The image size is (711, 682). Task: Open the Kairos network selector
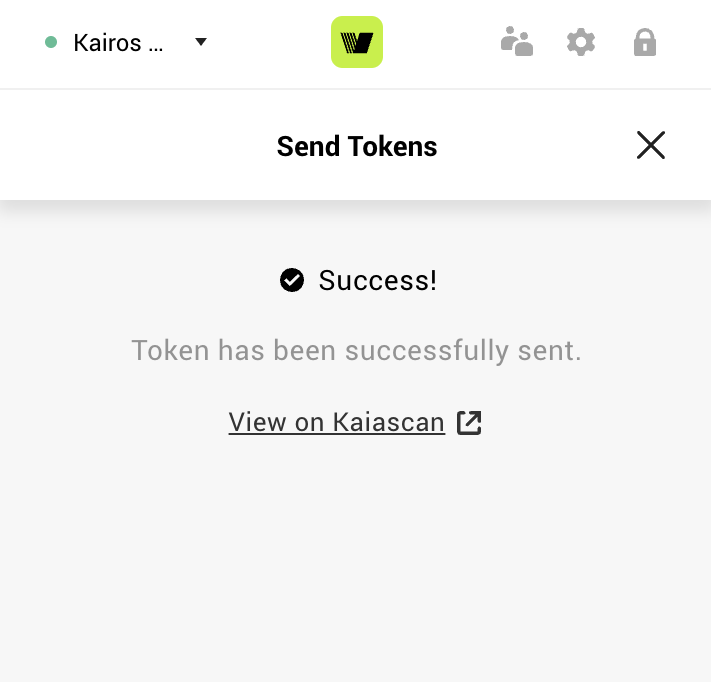tap(126, 42)
